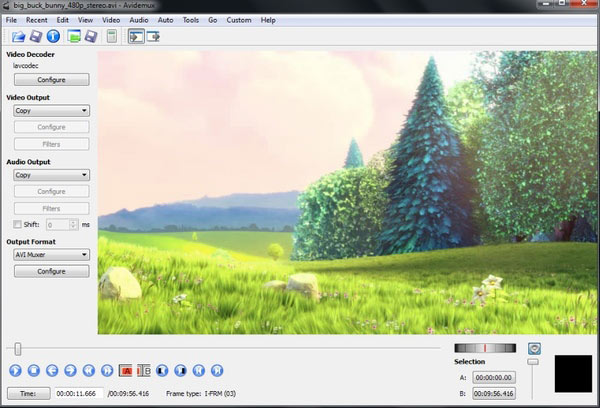
Task: Click Configure under Video Output
Action: tap(52, 127)
